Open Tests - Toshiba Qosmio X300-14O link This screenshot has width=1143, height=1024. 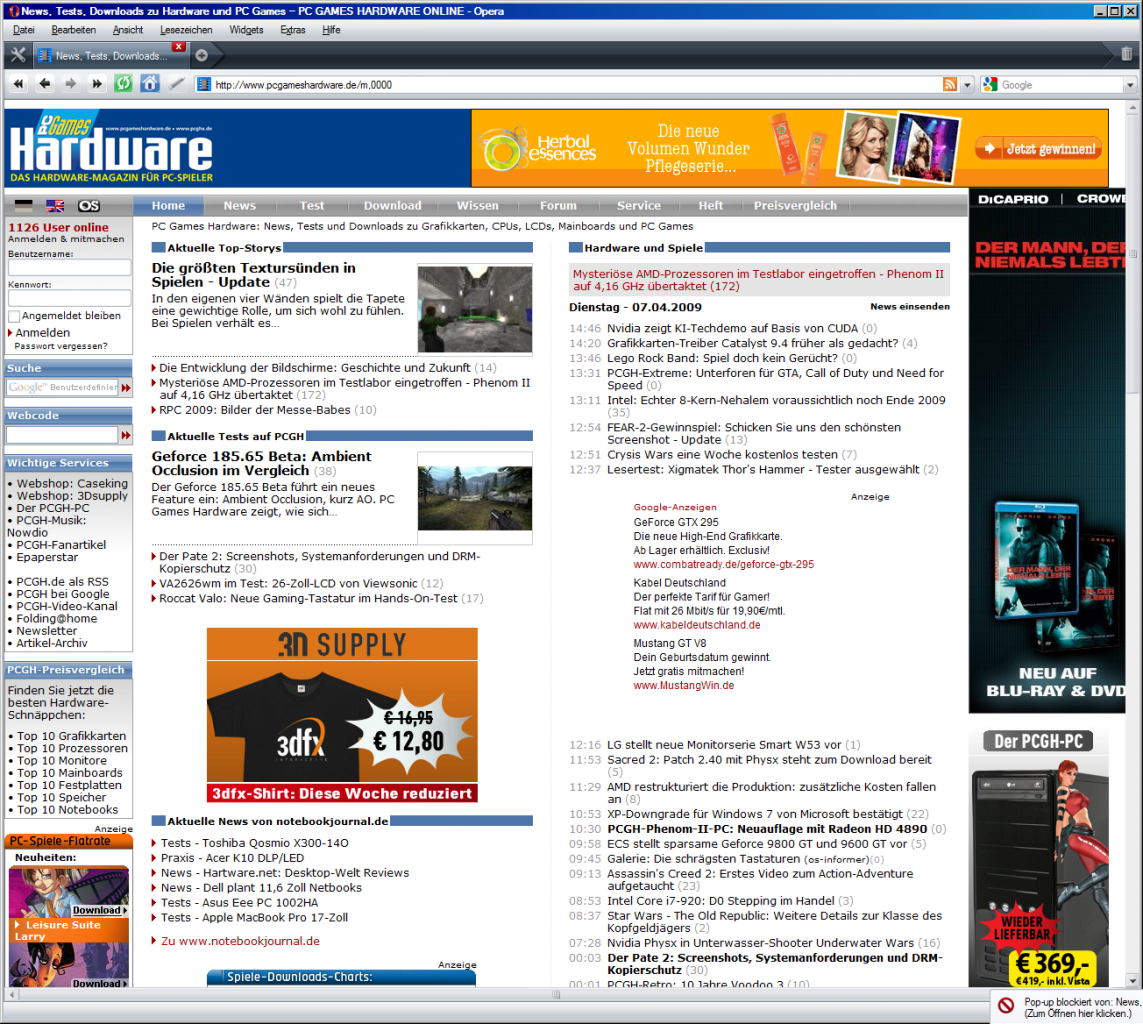[254, 843]
